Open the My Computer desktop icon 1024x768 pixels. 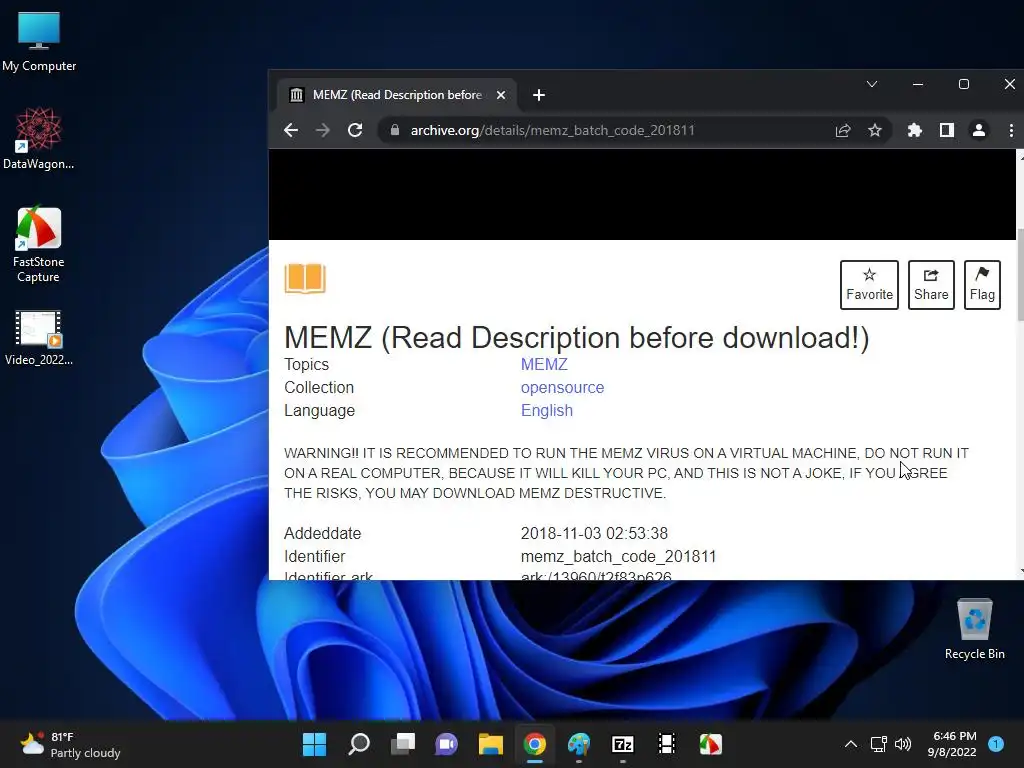(39, 42)
